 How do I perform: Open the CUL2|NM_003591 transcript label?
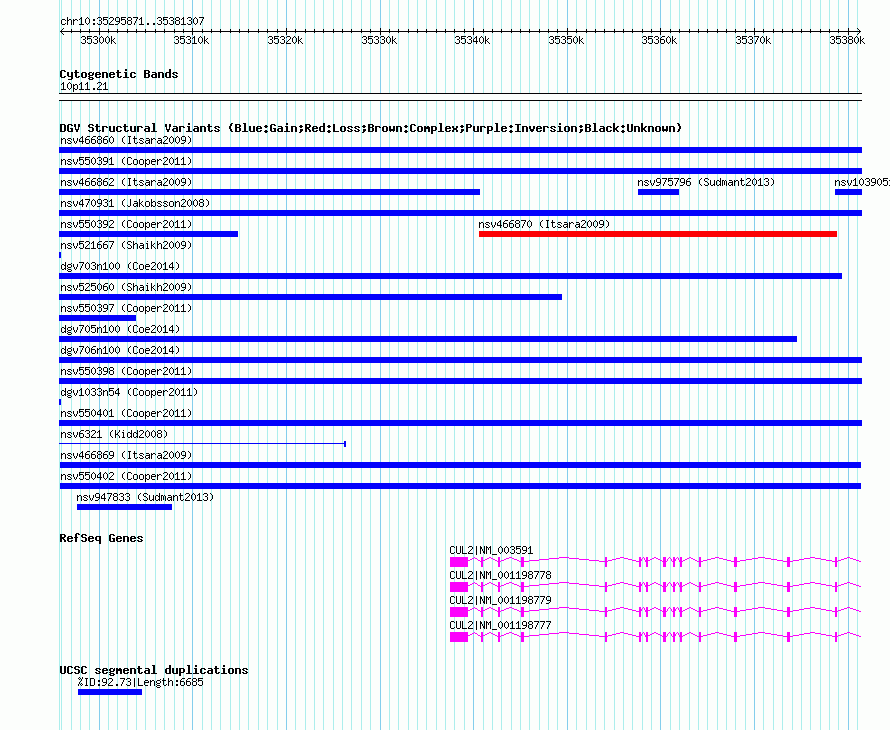(x=491, y=550)
